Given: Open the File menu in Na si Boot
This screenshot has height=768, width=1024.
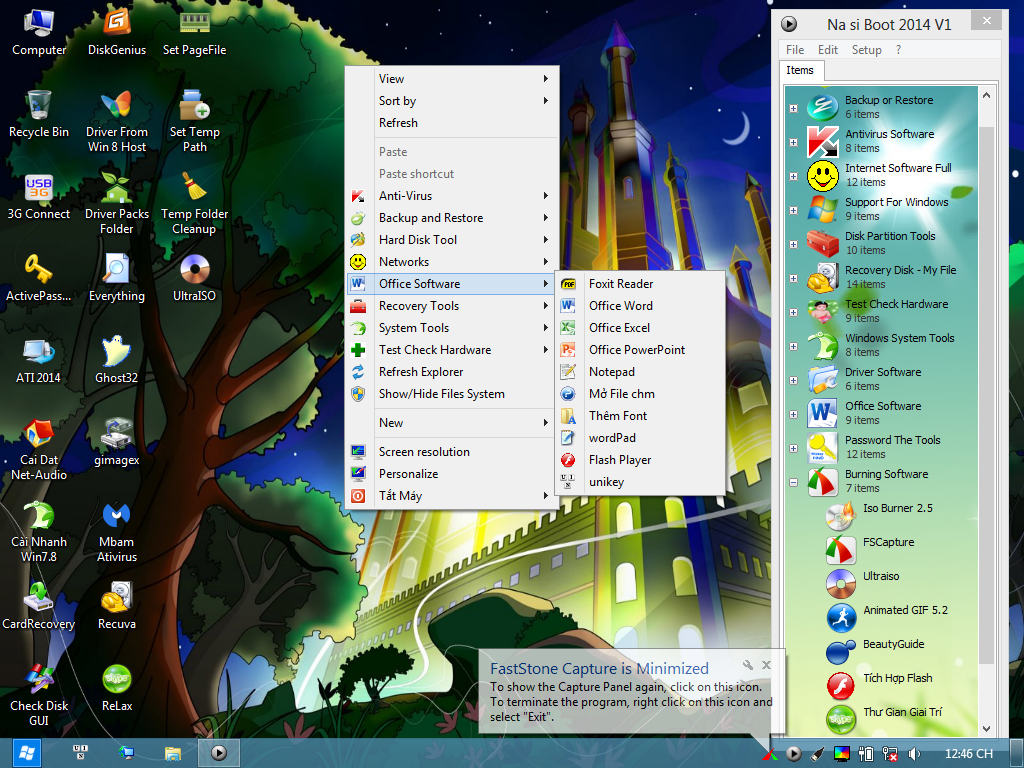Looking at the screenshot, I should (795, 50).
